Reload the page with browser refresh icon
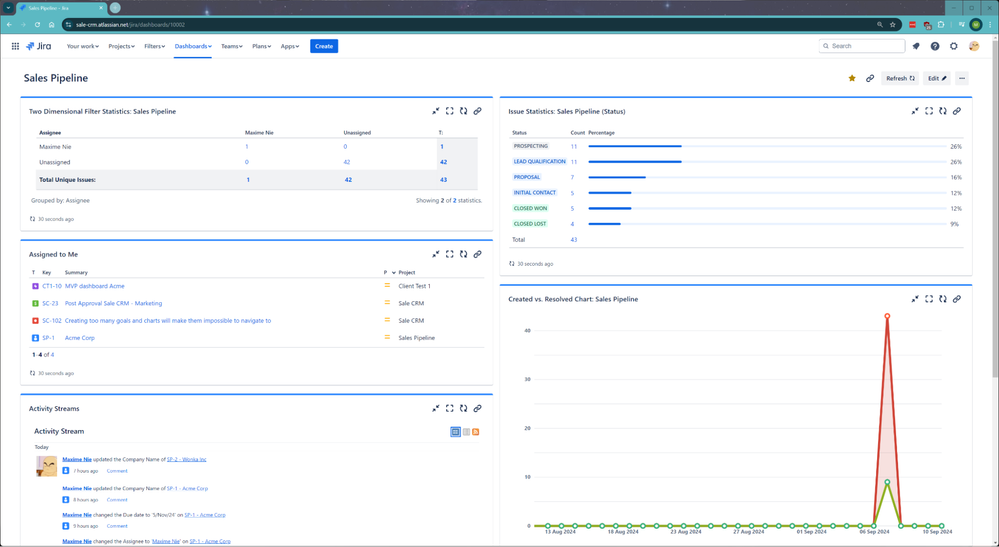Viewport: 999px width, 547px height. (37, 25)
